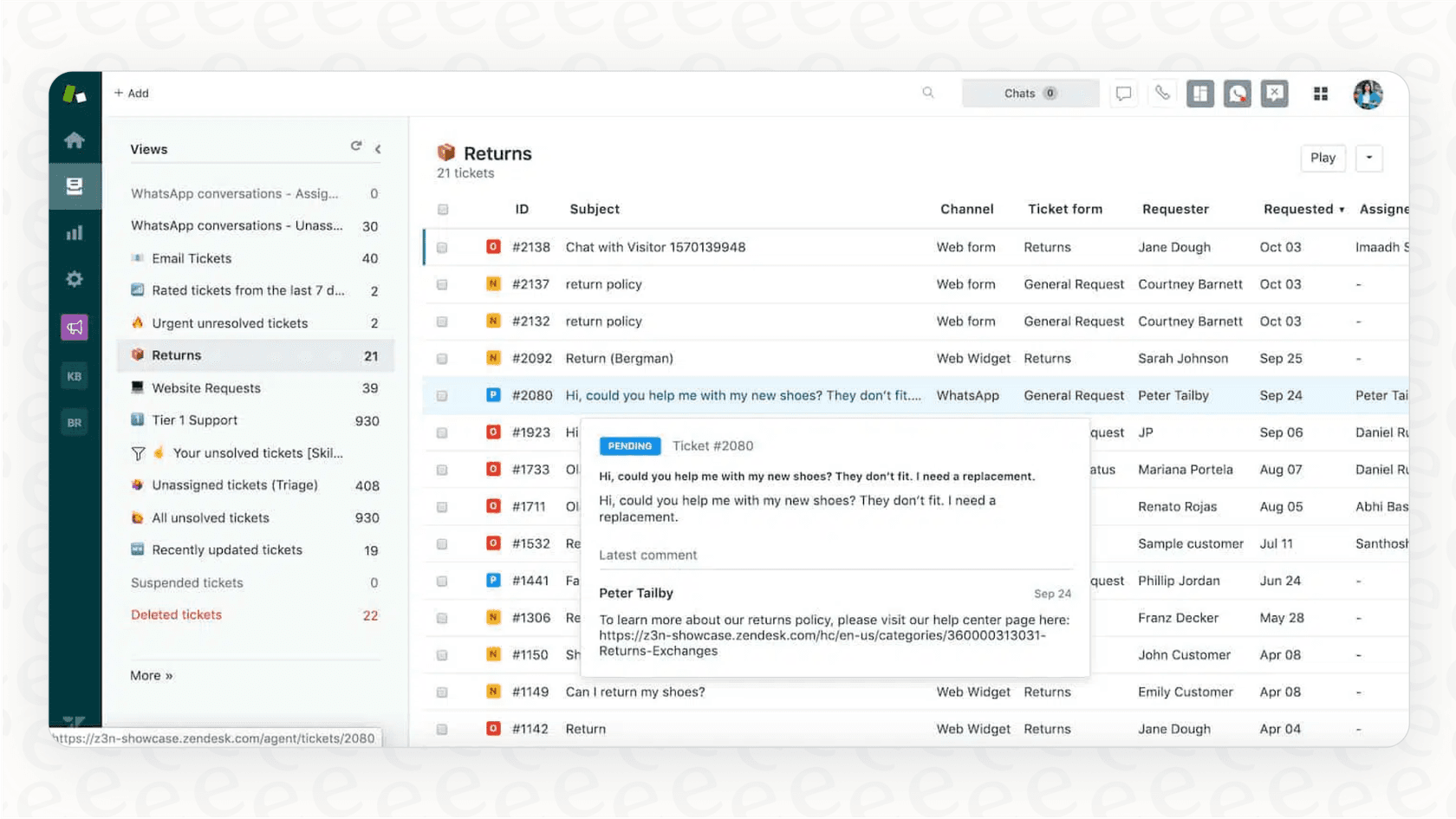Click the Play button

[x=1323, y=158]
